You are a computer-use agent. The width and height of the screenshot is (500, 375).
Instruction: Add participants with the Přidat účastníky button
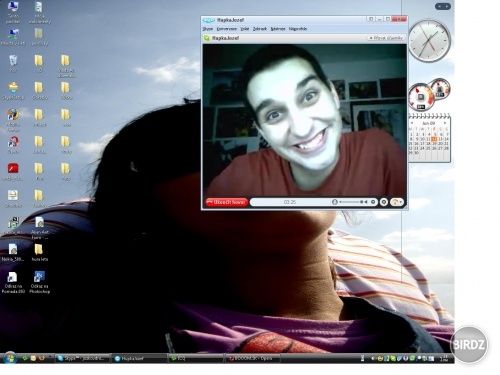click(x=386, y=38)
